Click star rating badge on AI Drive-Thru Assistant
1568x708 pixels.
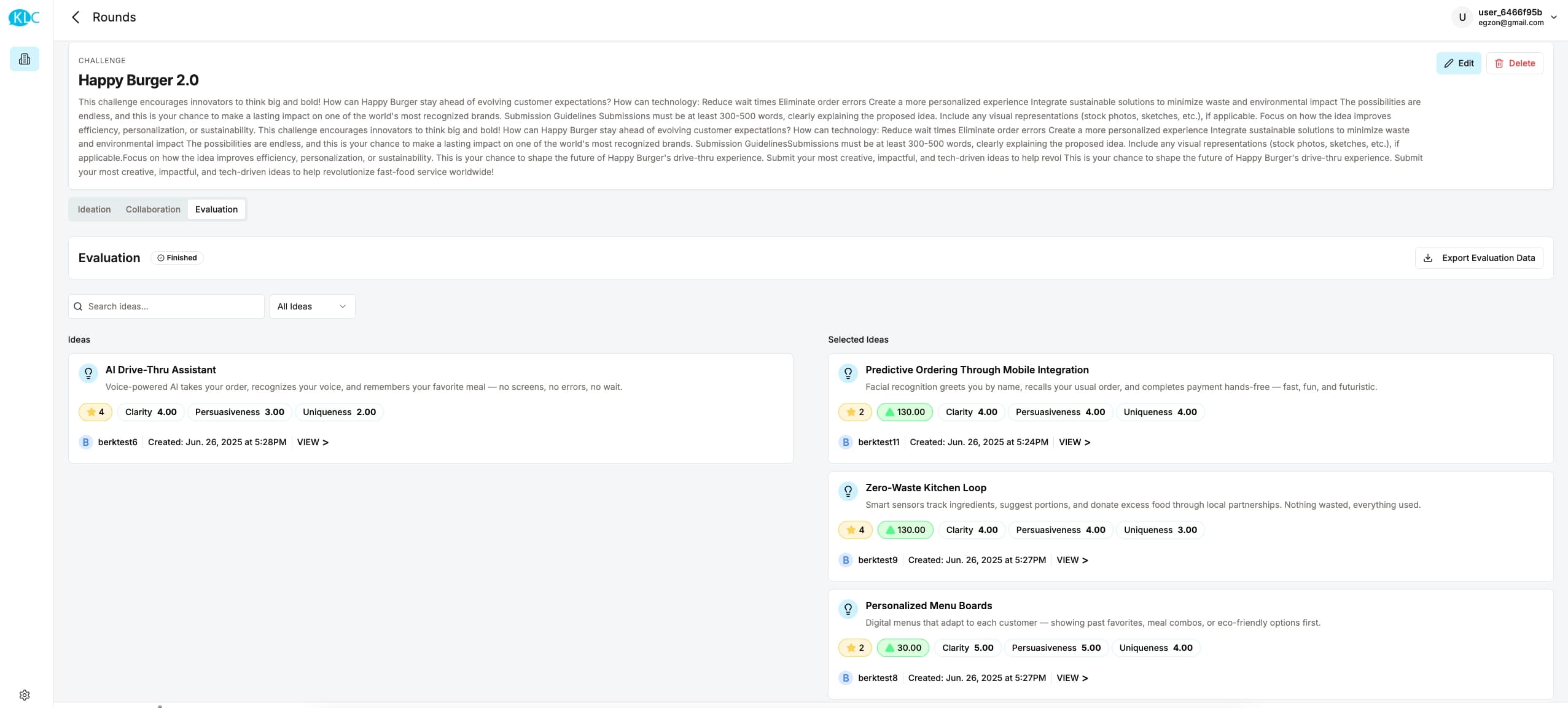point(95,412)
